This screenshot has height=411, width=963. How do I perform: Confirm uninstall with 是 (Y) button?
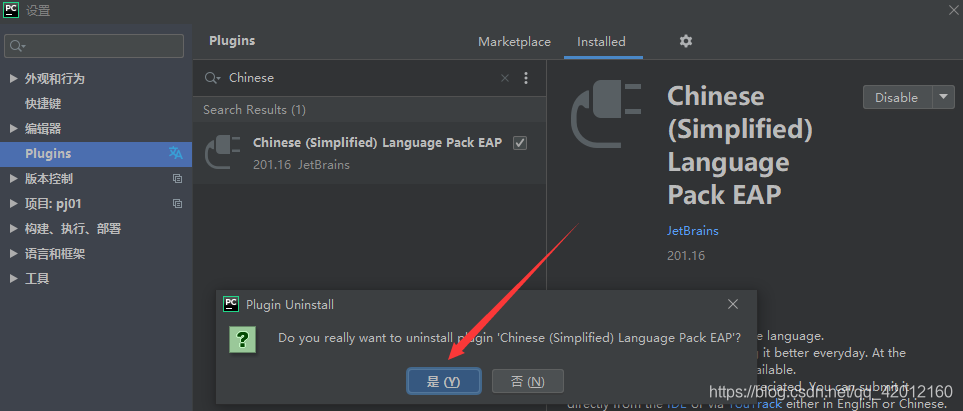(443, 382)
